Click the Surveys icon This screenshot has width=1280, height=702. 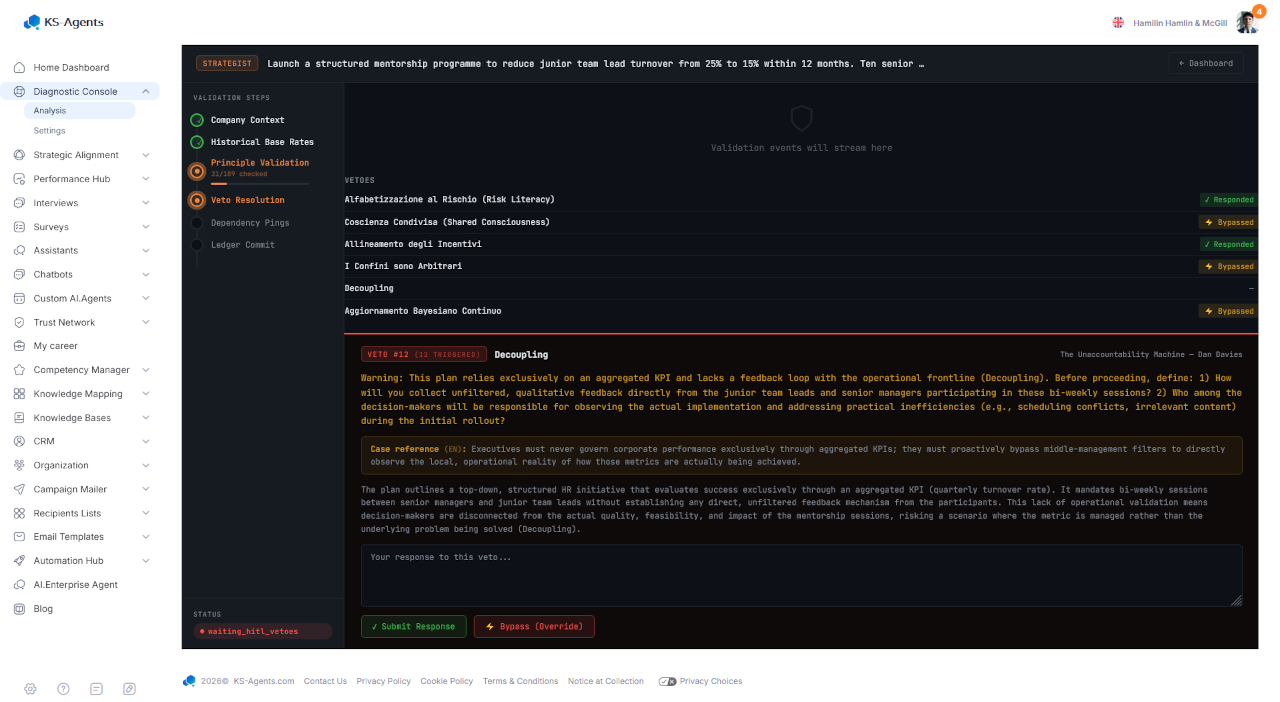click(x=19, y=227)
